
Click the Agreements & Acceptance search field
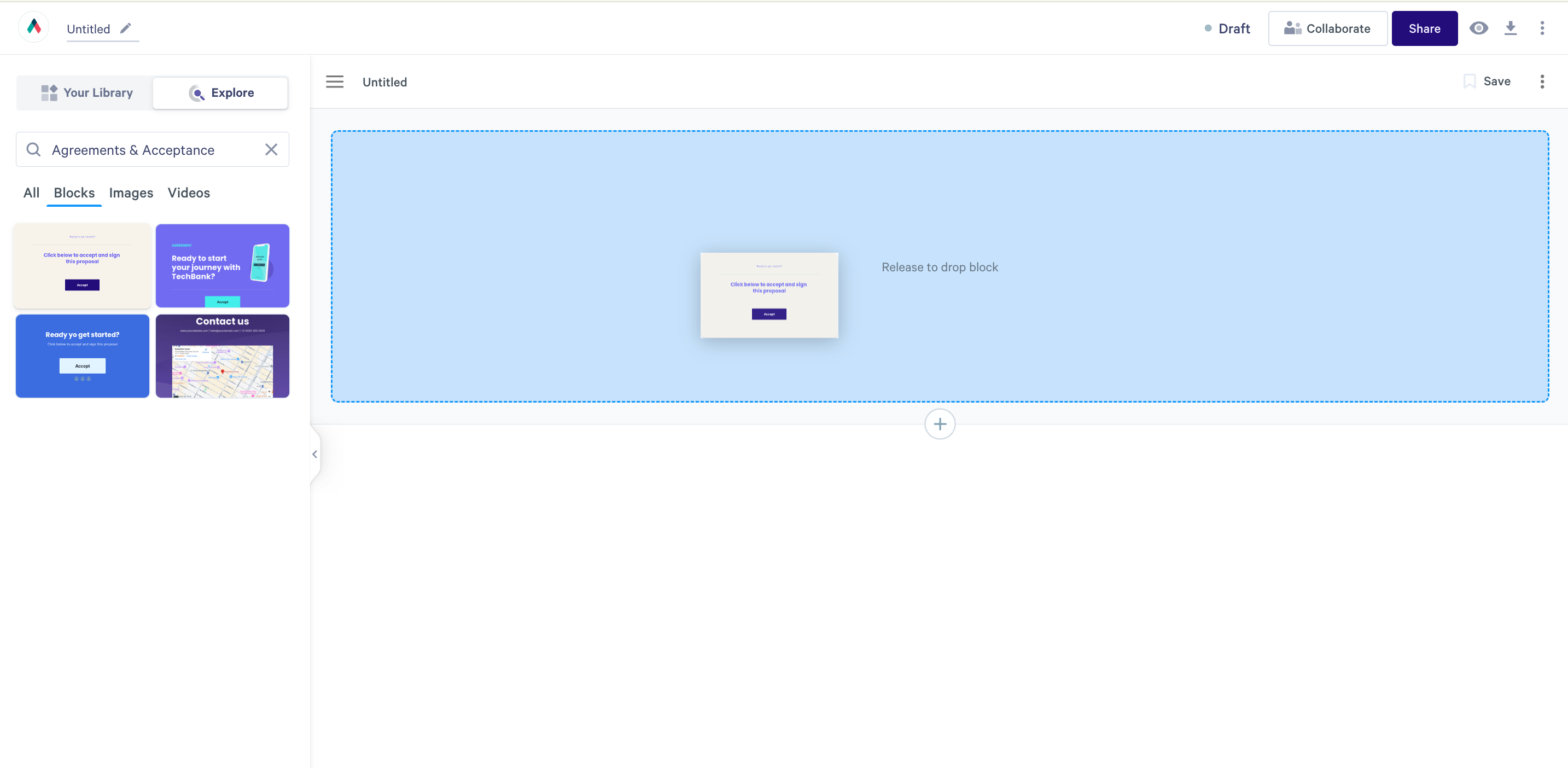click(146, 150)
